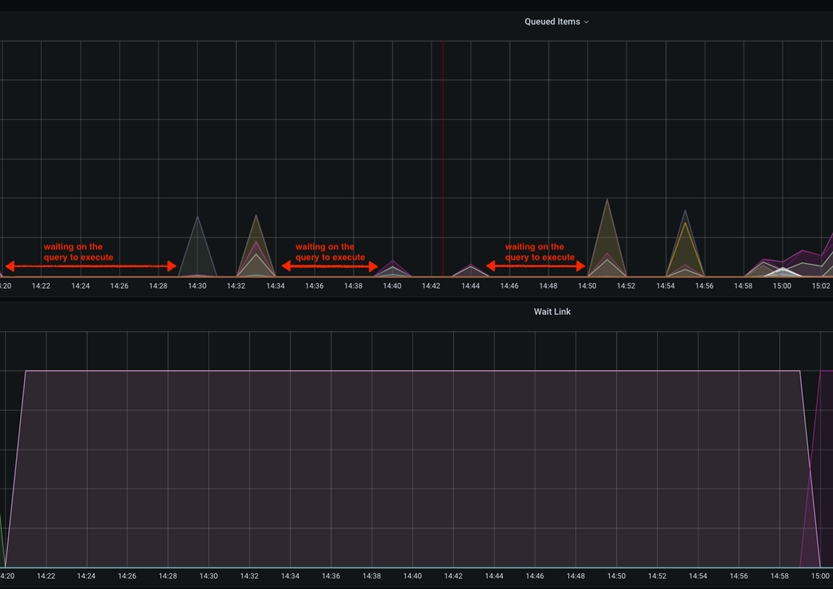The image size is (833, 589).
Task: Click the leftmost 'waiting on the query' annotation
Action: coord(78,252)
